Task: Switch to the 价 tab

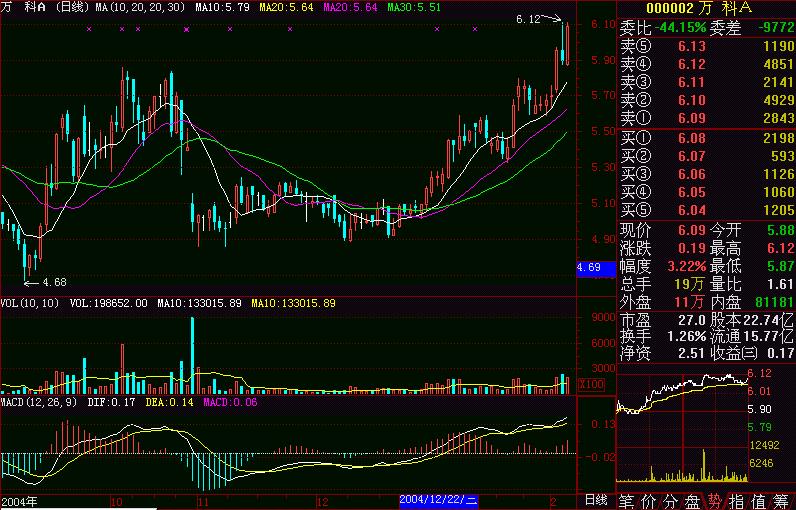Action: [x=649, y=500]
